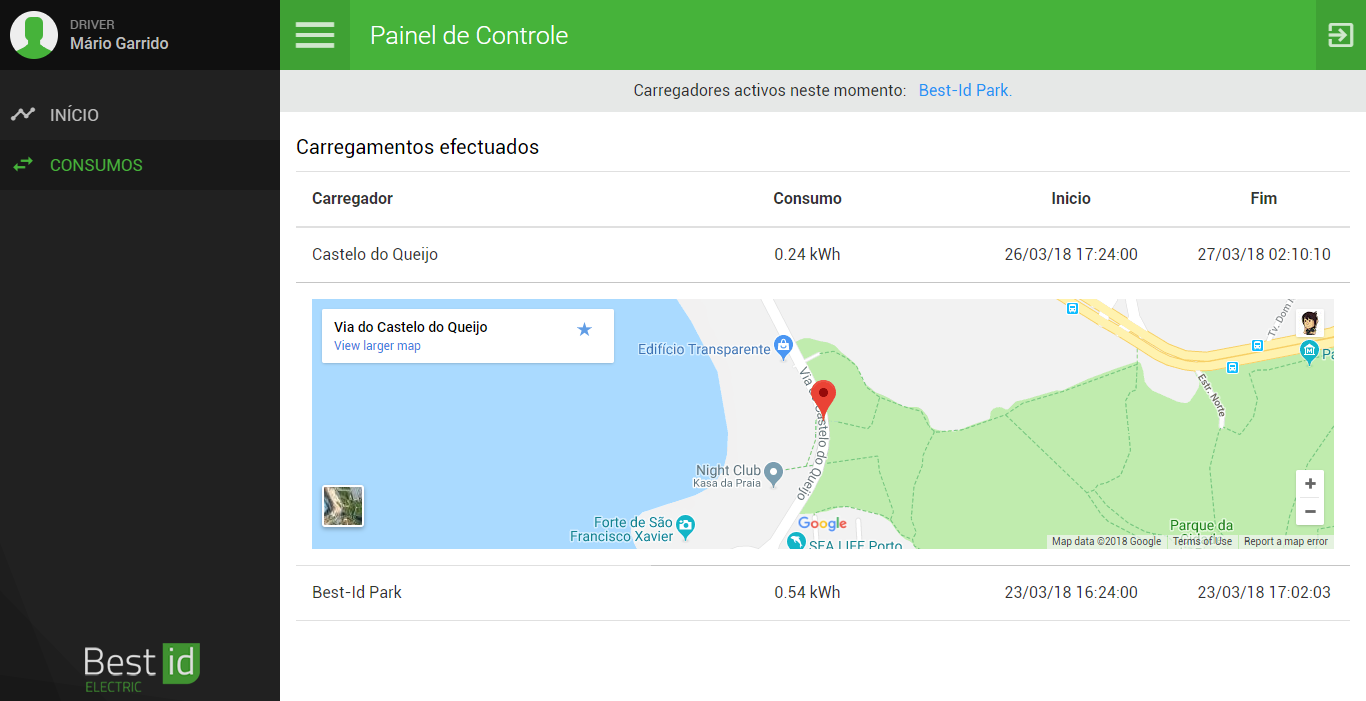The image size is (1366, 701).
Task: Open the Best-Id Park active charger link
Action: pyautogui.click(x=965, y=90)
